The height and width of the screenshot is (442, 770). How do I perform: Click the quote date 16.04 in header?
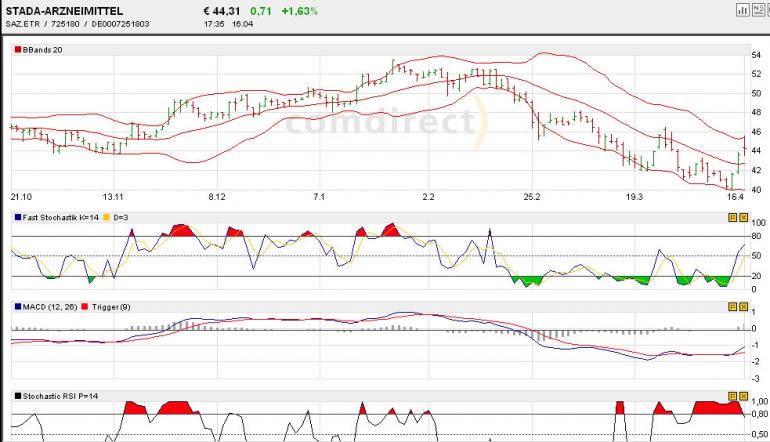pos(243,24)
